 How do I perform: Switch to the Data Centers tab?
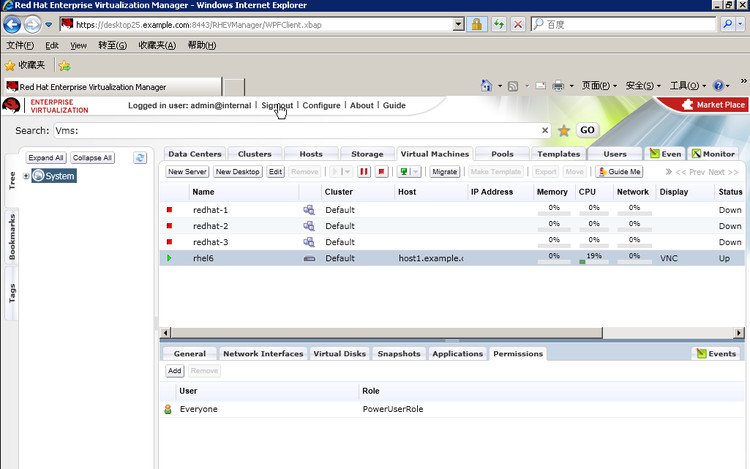(195, 154)
